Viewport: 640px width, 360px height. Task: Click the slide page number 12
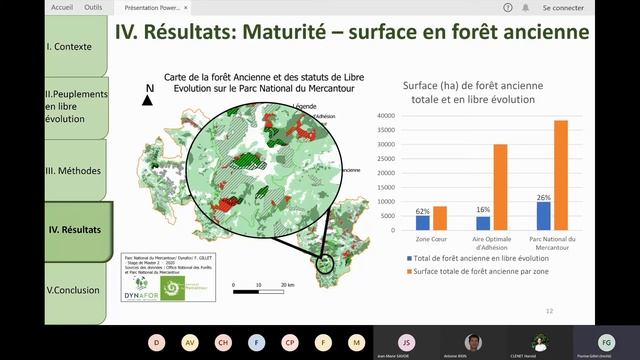[x=549, y=311]
